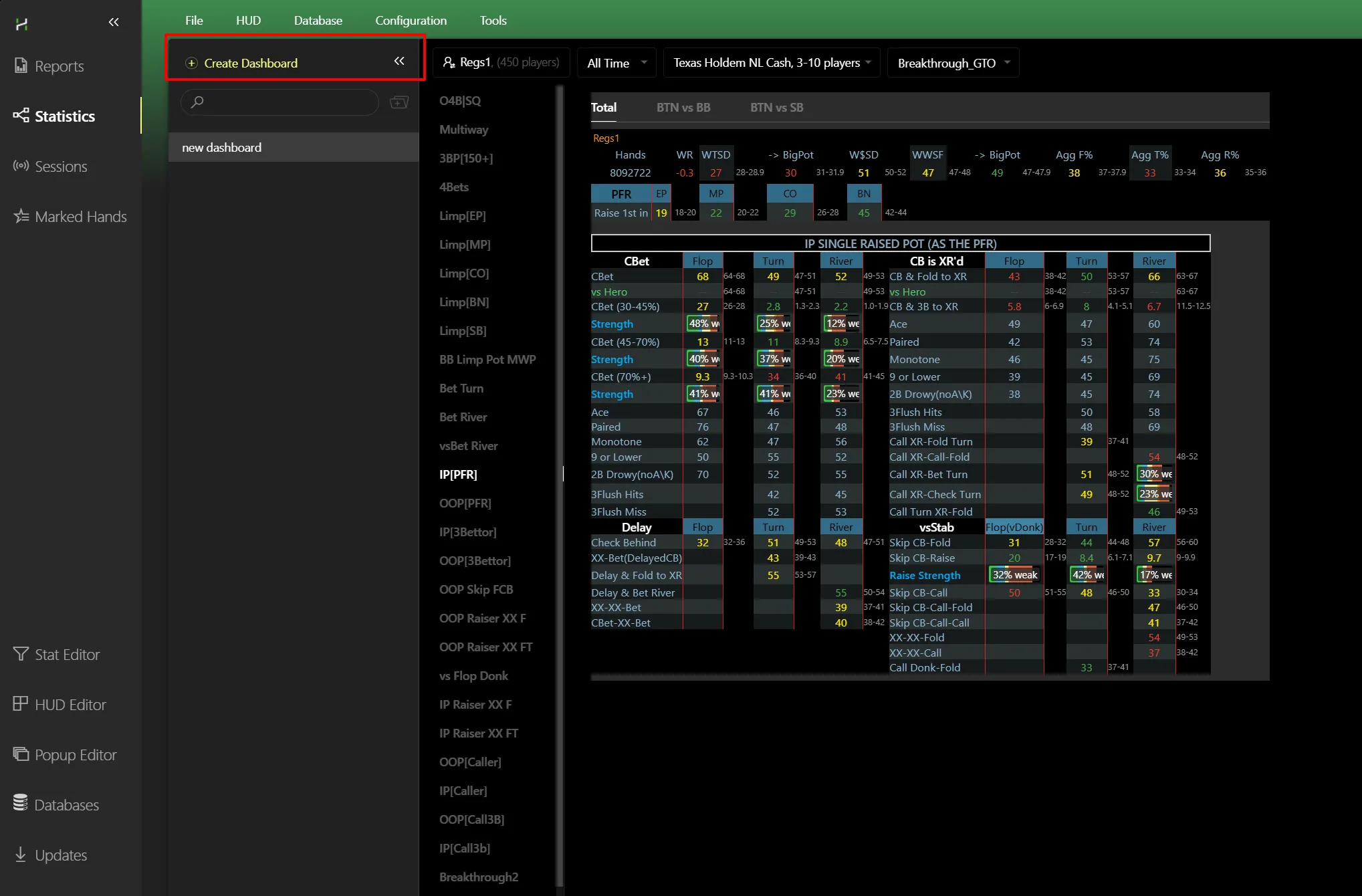The height and width of the screenshot is (896, 1362).
Task: Open the Sessions sidebar icon
Action: pyautogui.click(x=21, y=166)
